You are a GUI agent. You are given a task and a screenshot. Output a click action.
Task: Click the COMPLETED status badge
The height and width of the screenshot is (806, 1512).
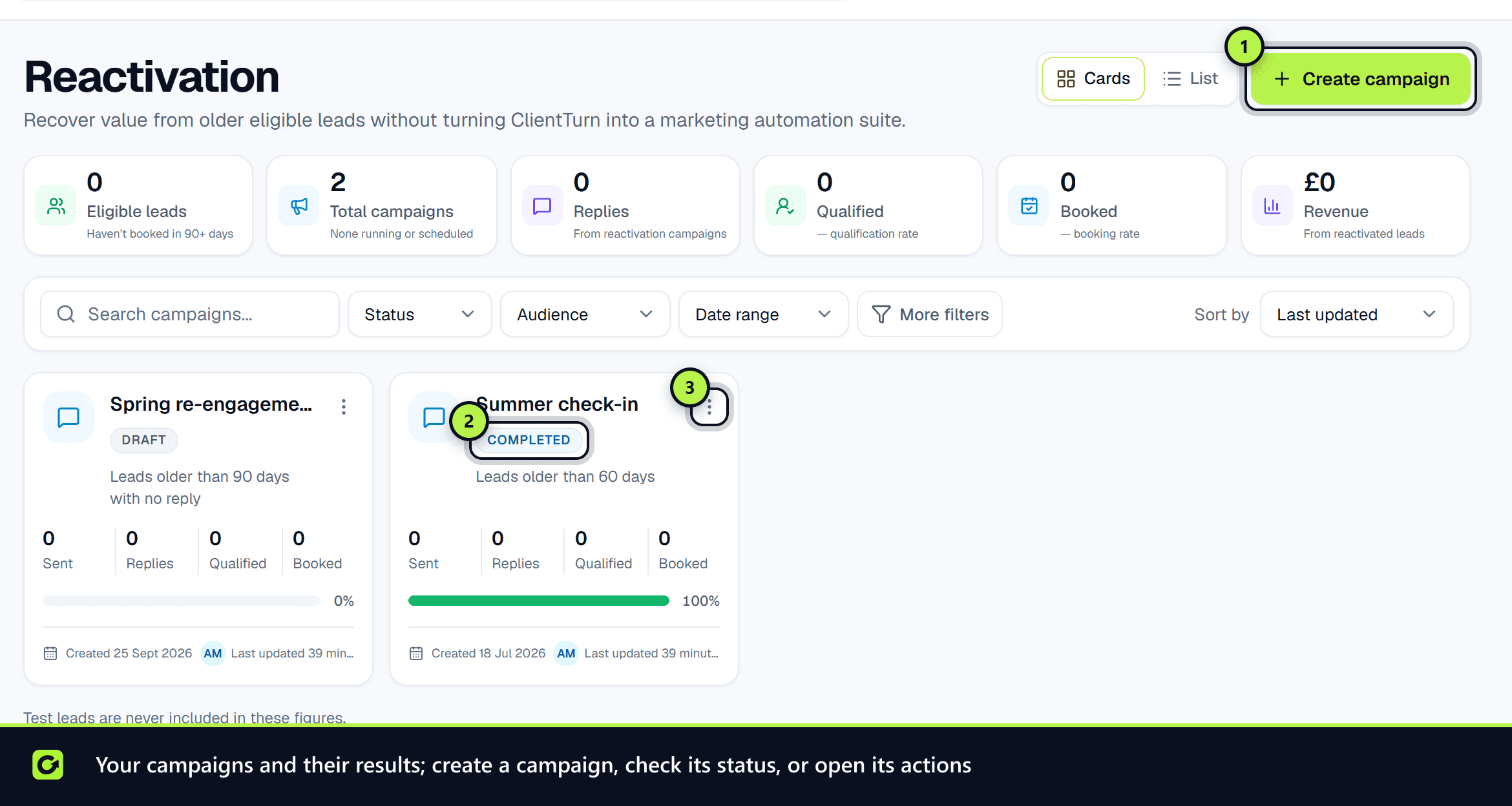point(529,440)
